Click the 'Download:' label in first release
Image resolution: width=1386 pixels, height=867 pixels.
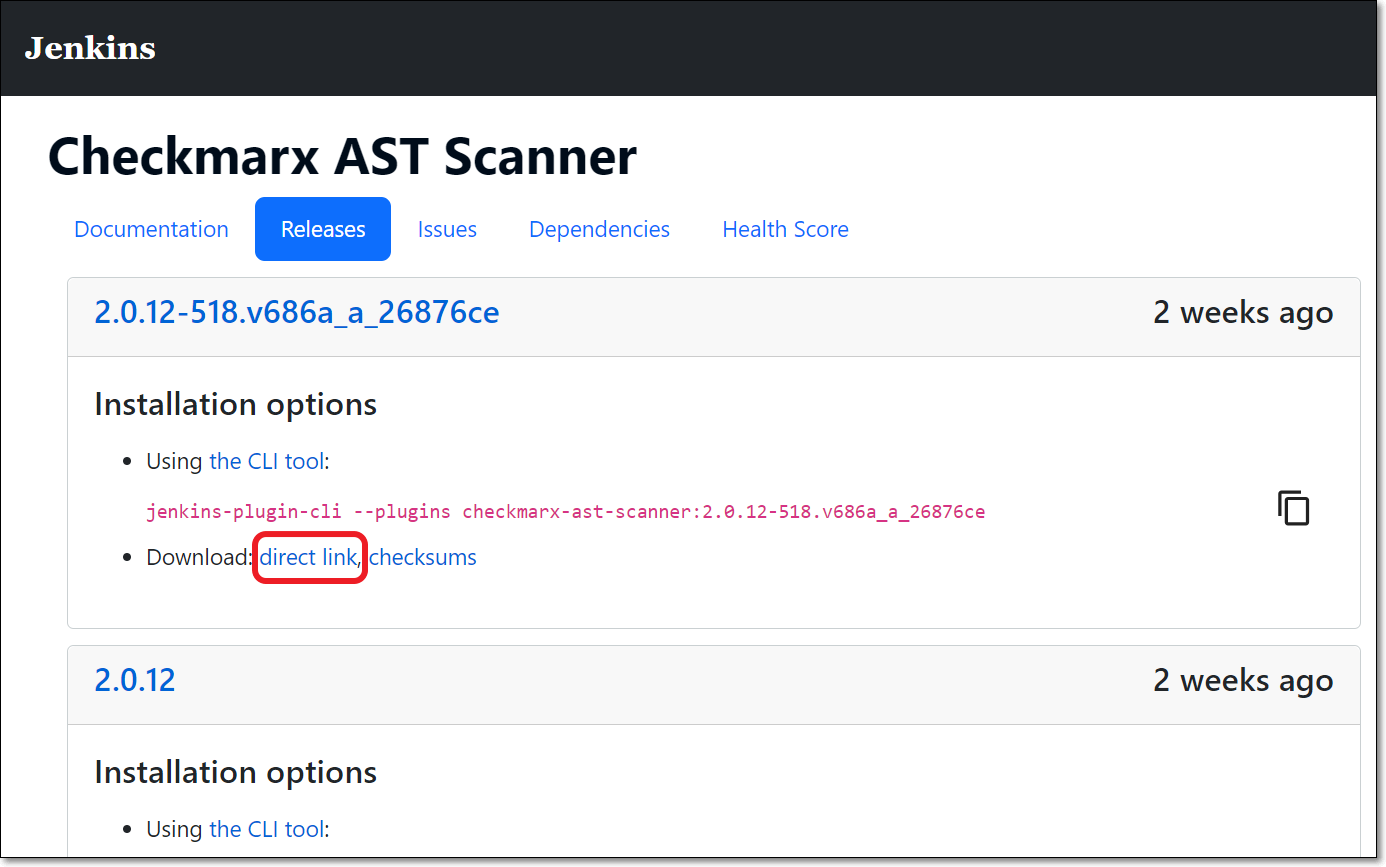tap(199, 557)
